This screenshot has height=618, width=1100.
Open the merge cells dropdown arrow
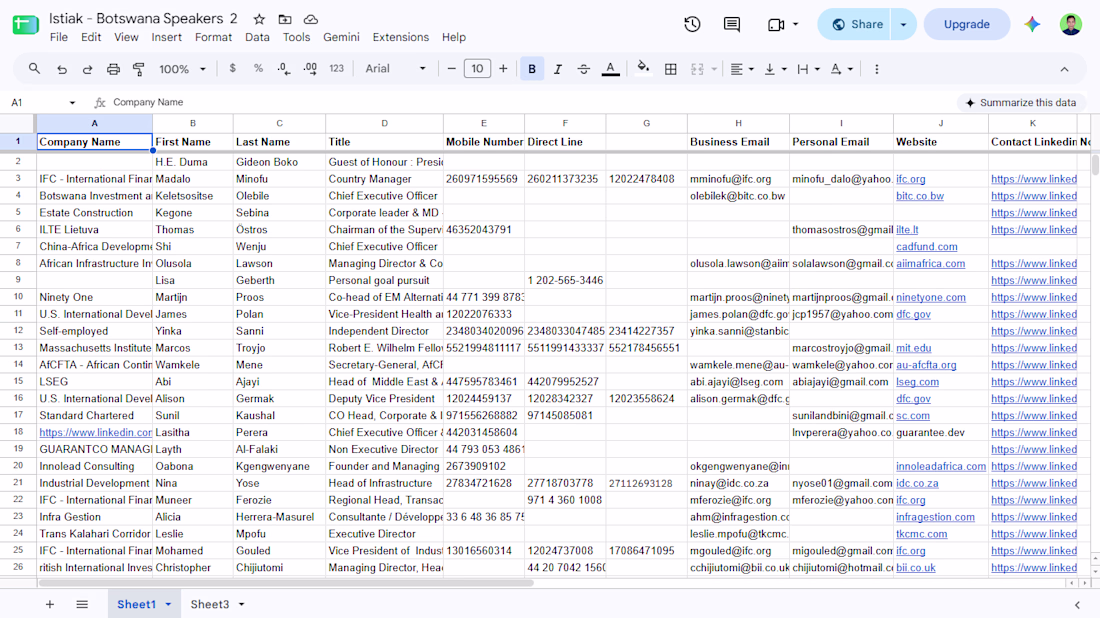(x=714, y=69)
